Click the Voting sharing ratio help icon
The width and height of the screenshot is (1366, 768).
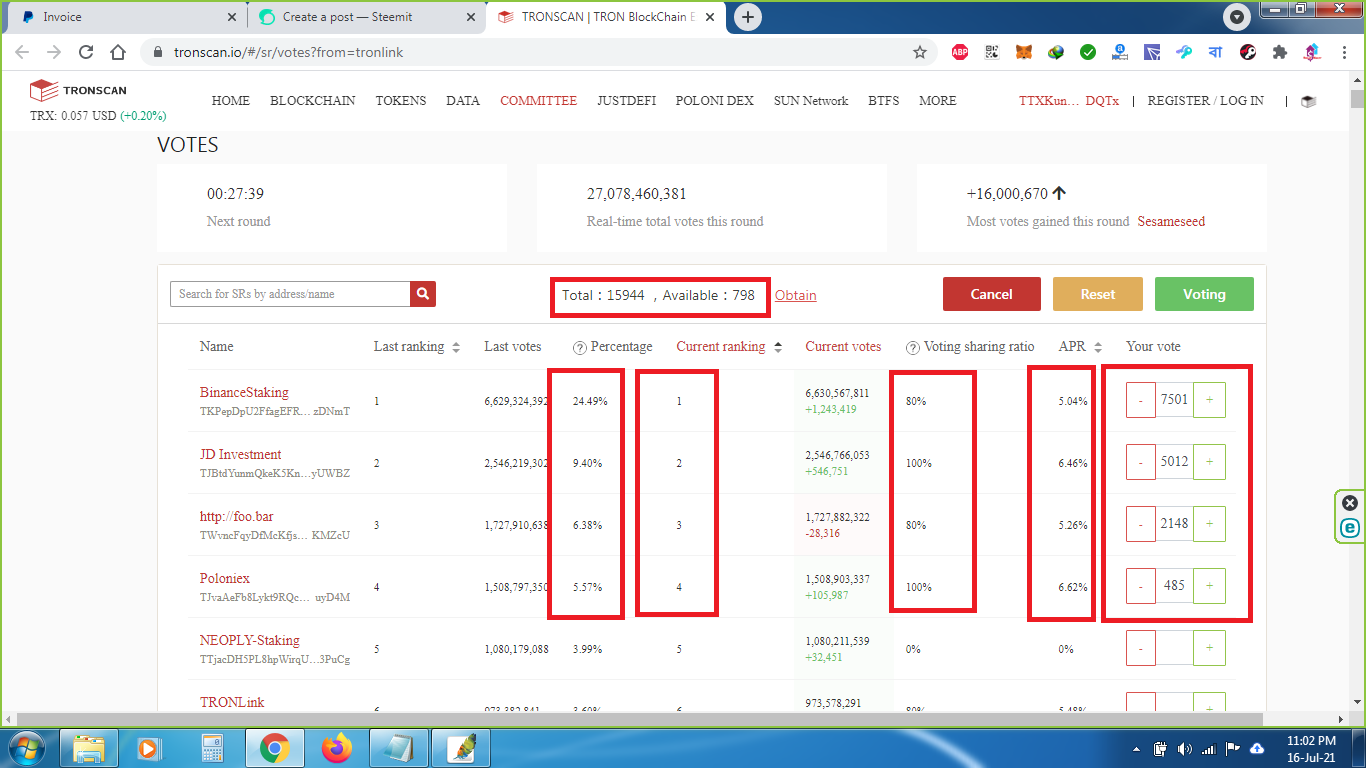point(912,347)
